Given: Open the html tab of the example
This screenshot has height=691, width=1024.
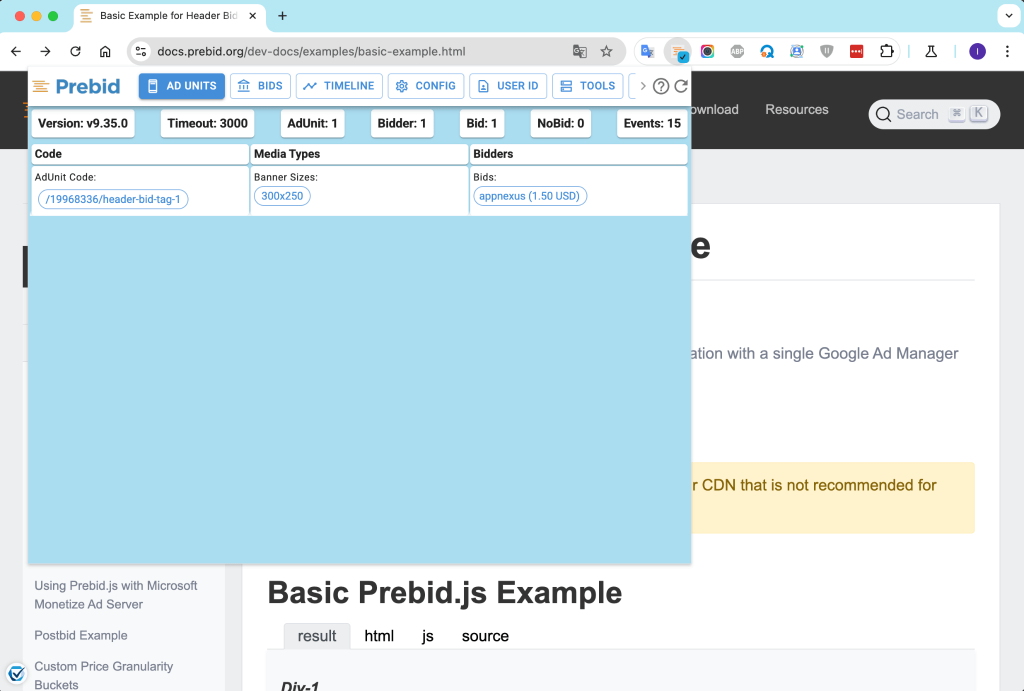Looking at the screenshot, I should tap(379, 636).
